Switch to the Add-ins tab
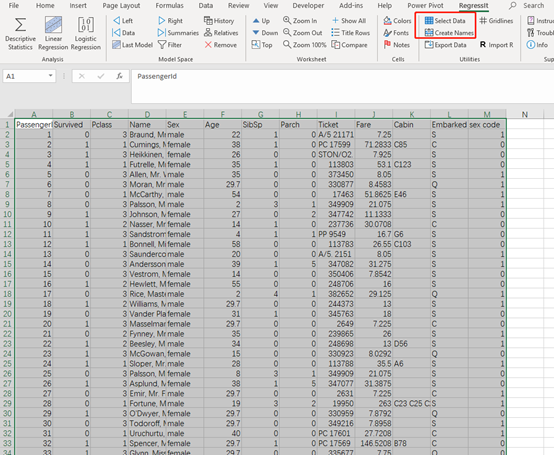 pos(351,6)
